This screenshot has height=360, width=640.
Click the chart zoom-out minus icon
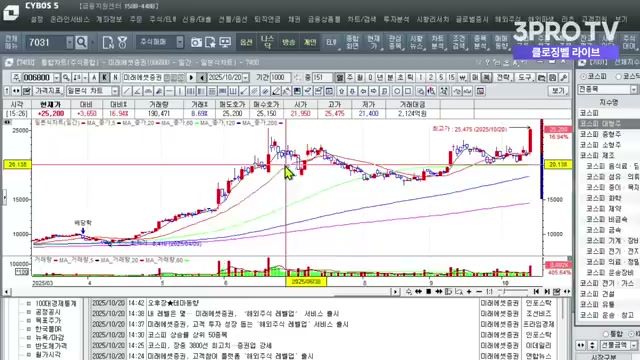pos(479,291)
